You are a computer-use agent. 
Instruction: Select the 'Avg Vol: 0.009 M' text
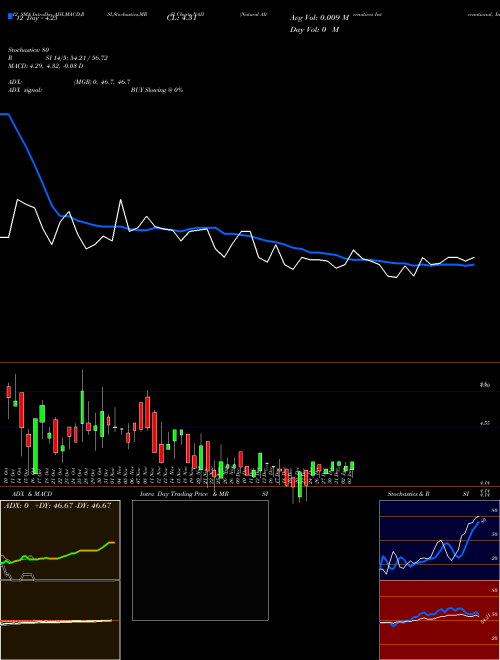click(x=319, y=18)
